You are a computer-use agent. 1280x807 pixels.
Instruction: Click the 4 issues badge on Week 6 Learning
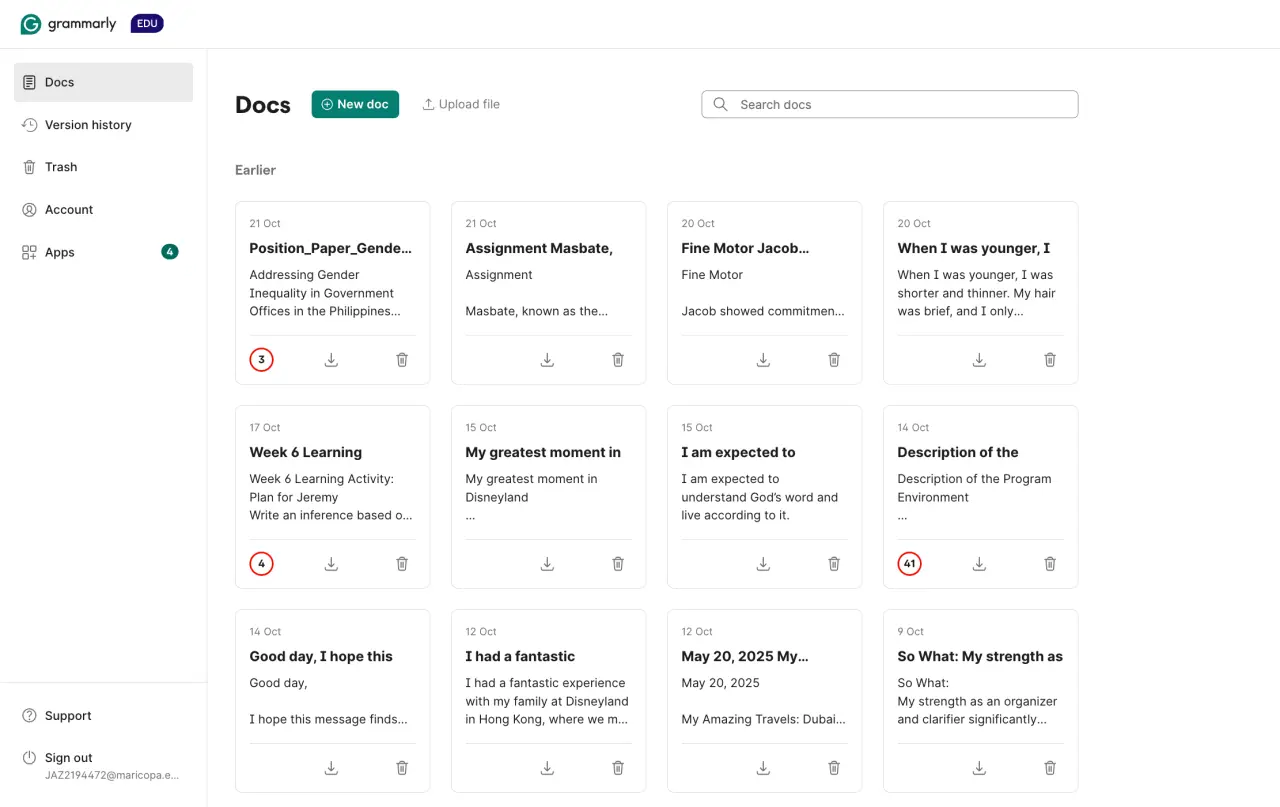click(x=261, y=564)
